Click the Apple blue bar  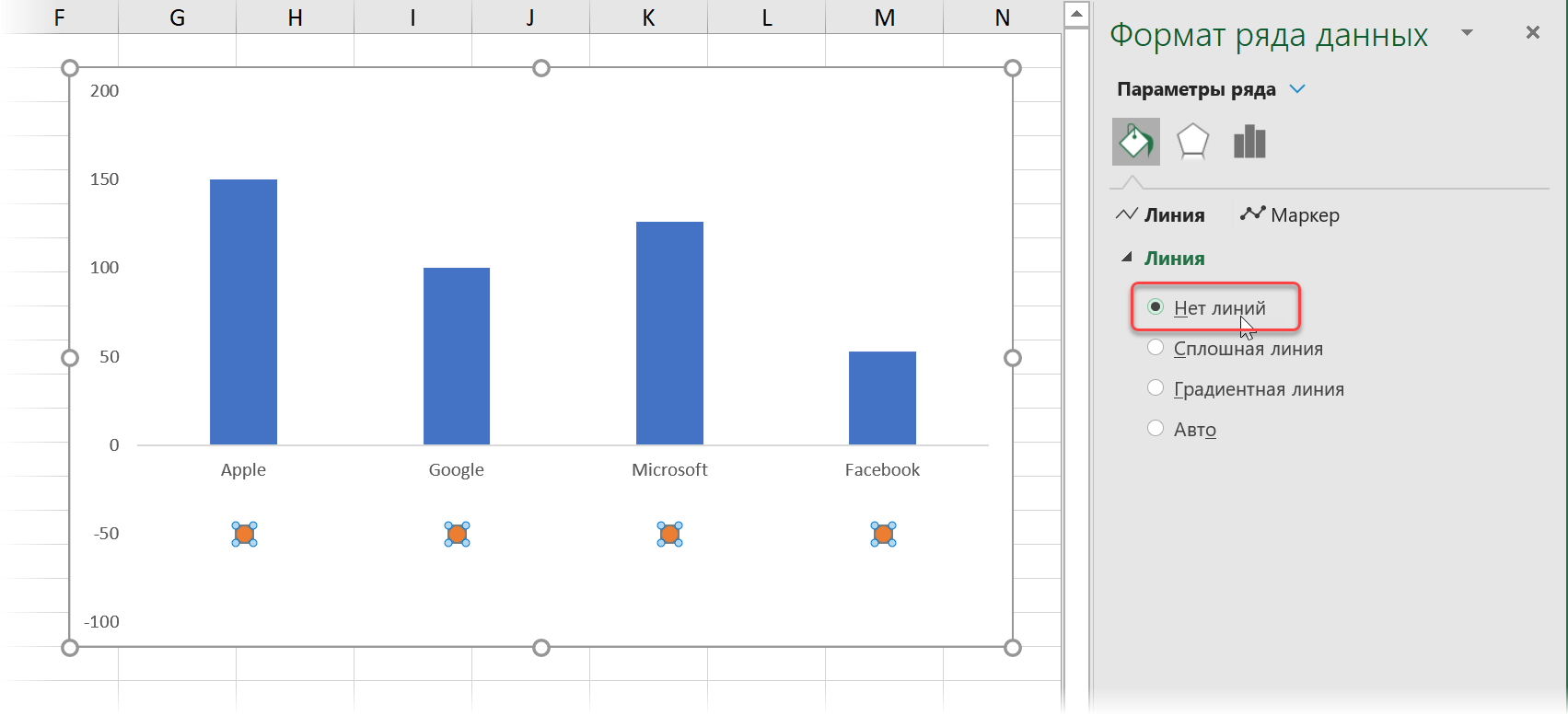point(243,312)
